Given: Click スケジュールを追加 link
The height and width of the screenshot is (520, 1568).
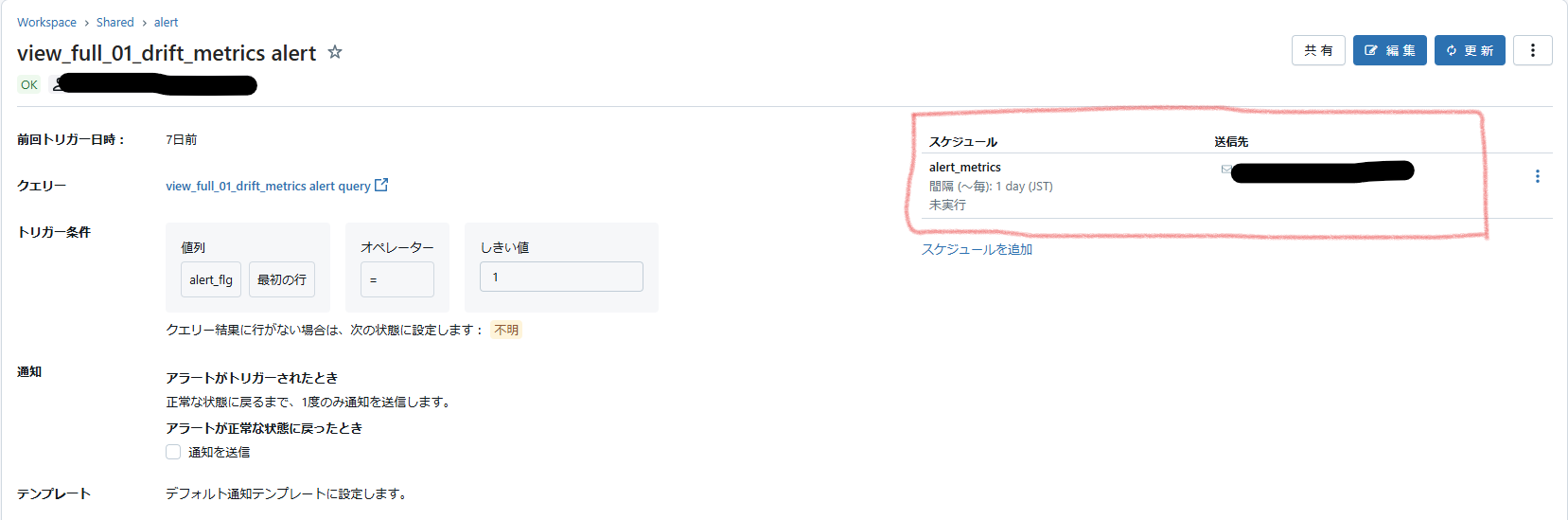Looking at the screenshot, I should 977,249.
